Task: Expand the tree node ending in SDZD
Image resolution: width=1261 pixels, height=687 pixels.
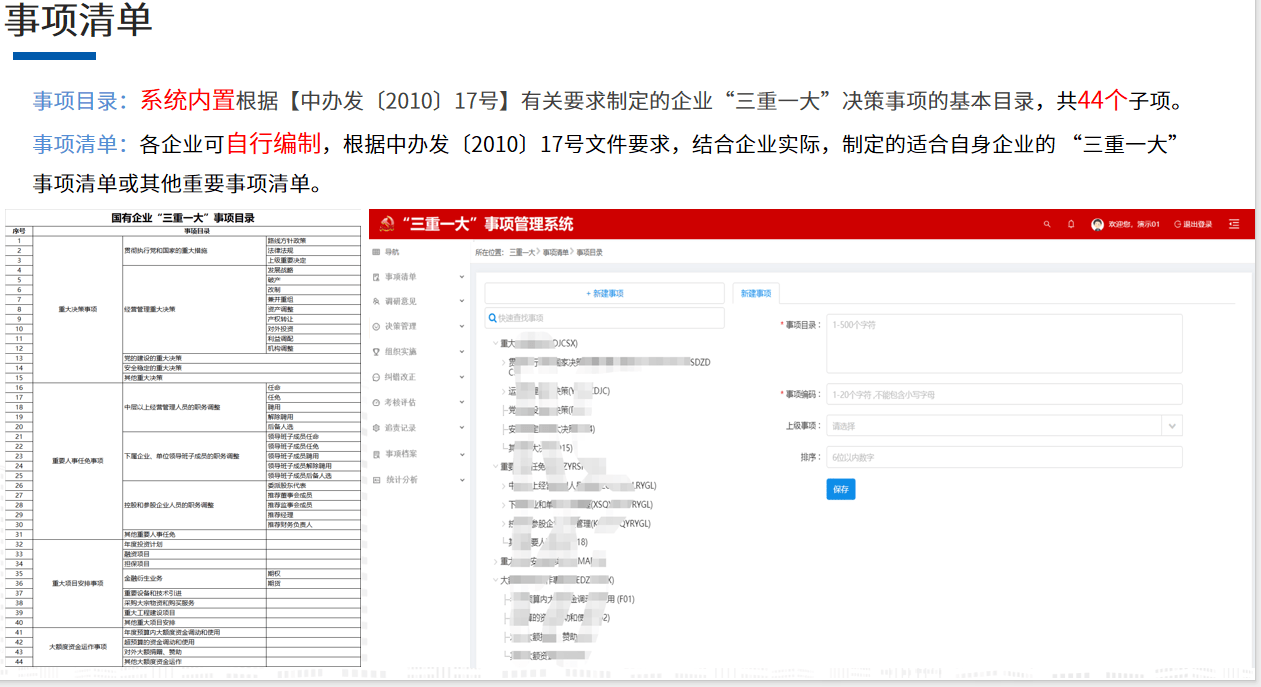Action: pos(503,362)
